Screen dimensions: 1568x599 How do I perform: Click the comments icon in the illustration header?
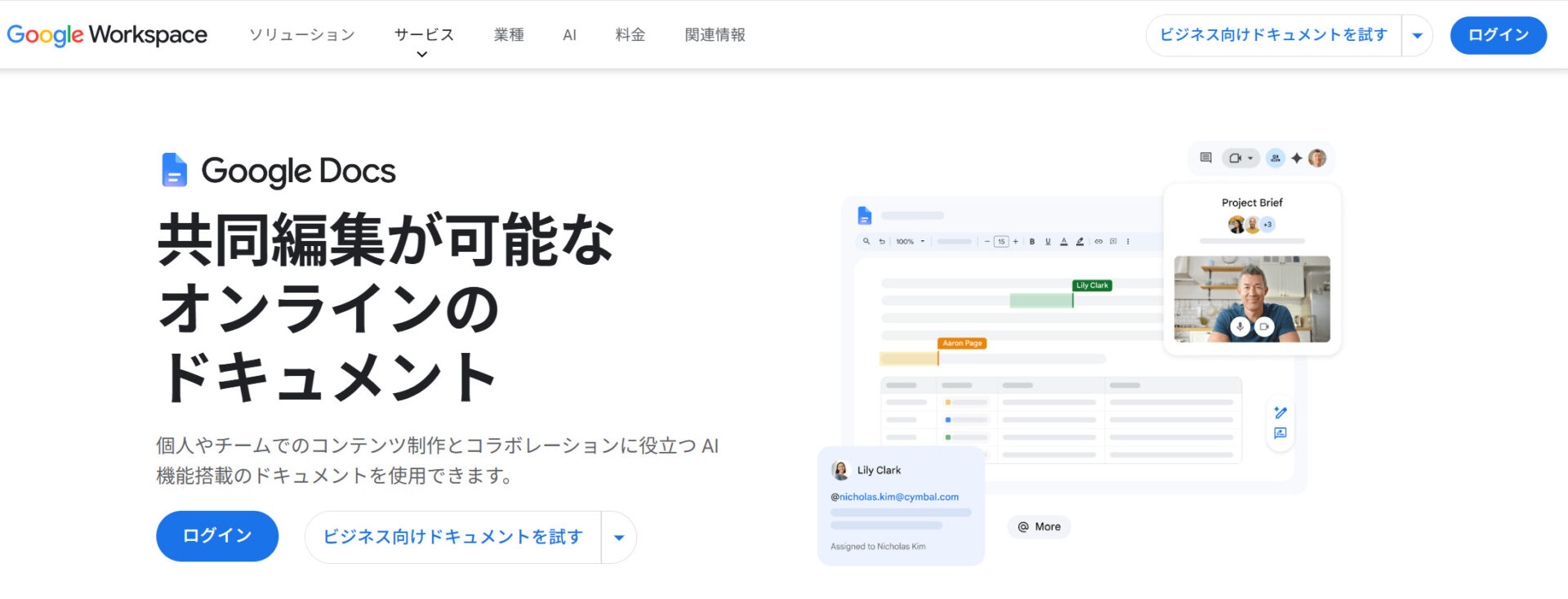[1205, 158]
